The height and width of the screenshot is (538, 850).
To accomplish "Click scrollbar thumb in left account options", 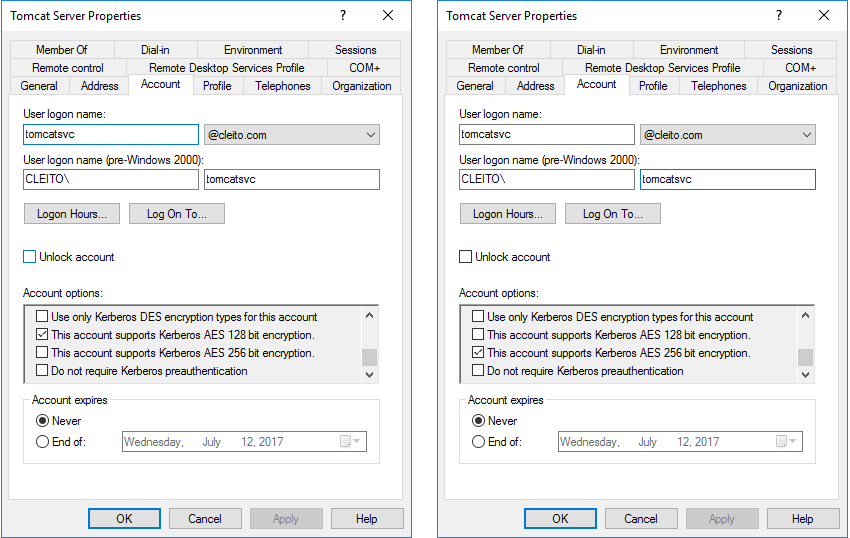I will [x=369, y=357].
